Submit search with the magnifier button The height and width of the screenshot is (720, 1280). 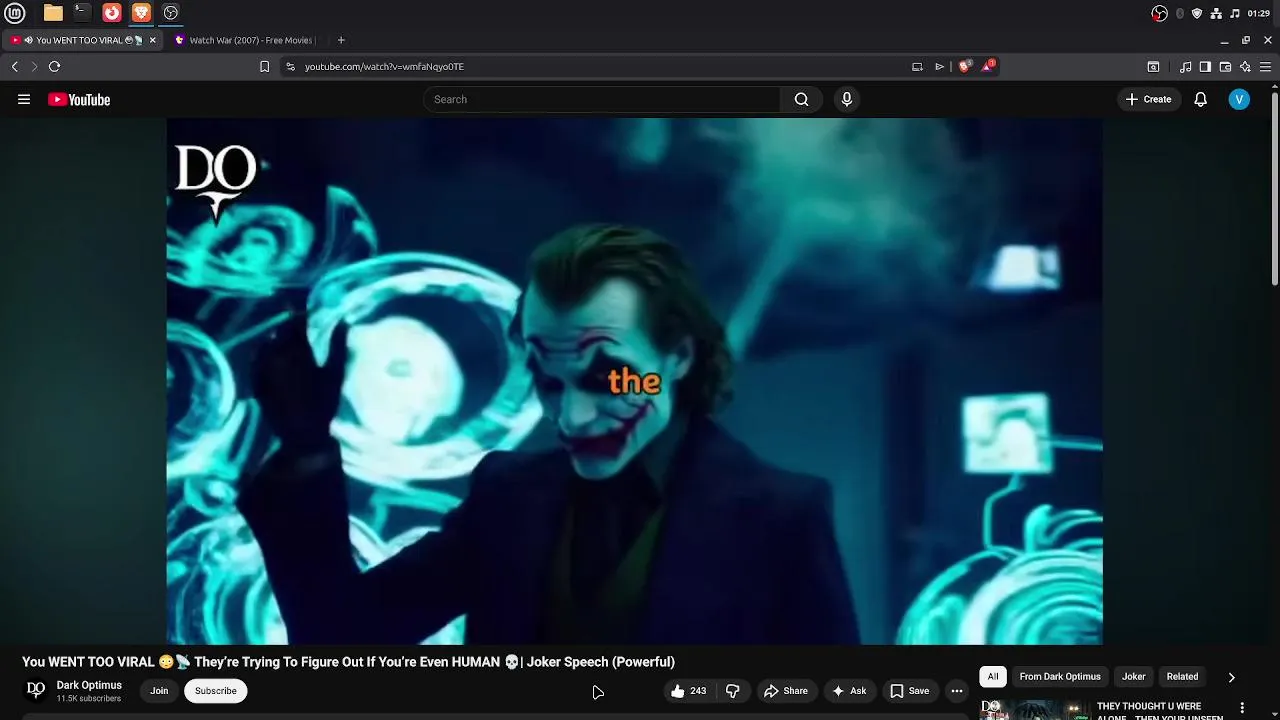tap(801, 99)
